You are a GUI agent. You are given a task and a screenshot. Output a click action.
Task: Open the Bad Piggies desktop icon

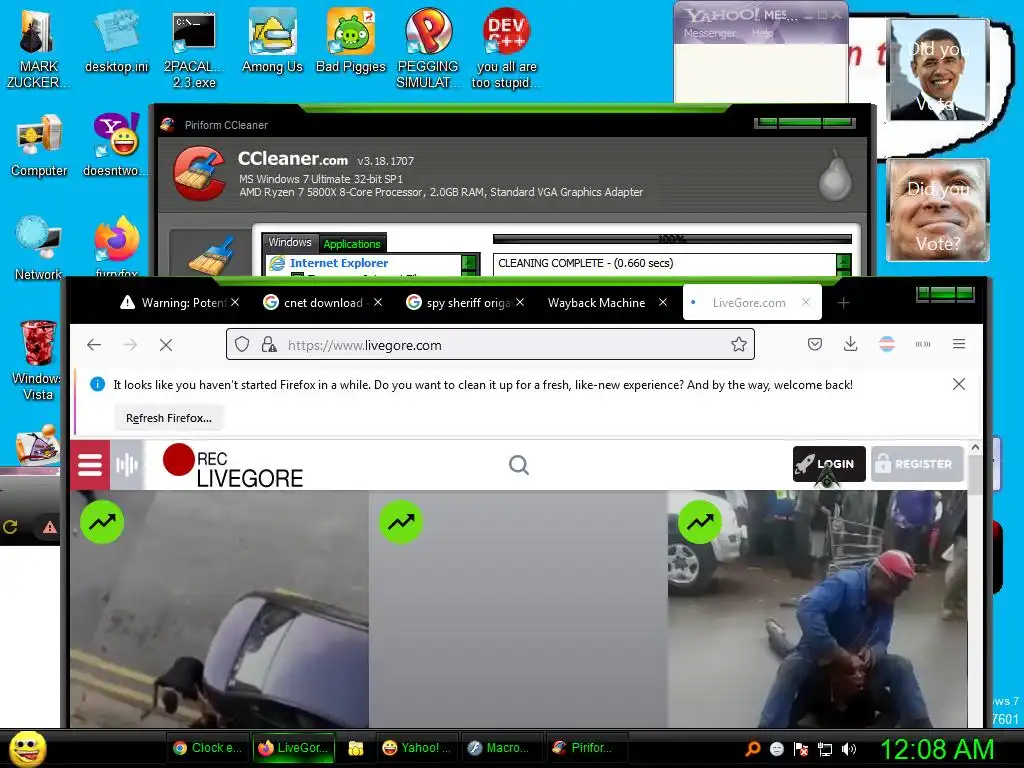[351, 42]
